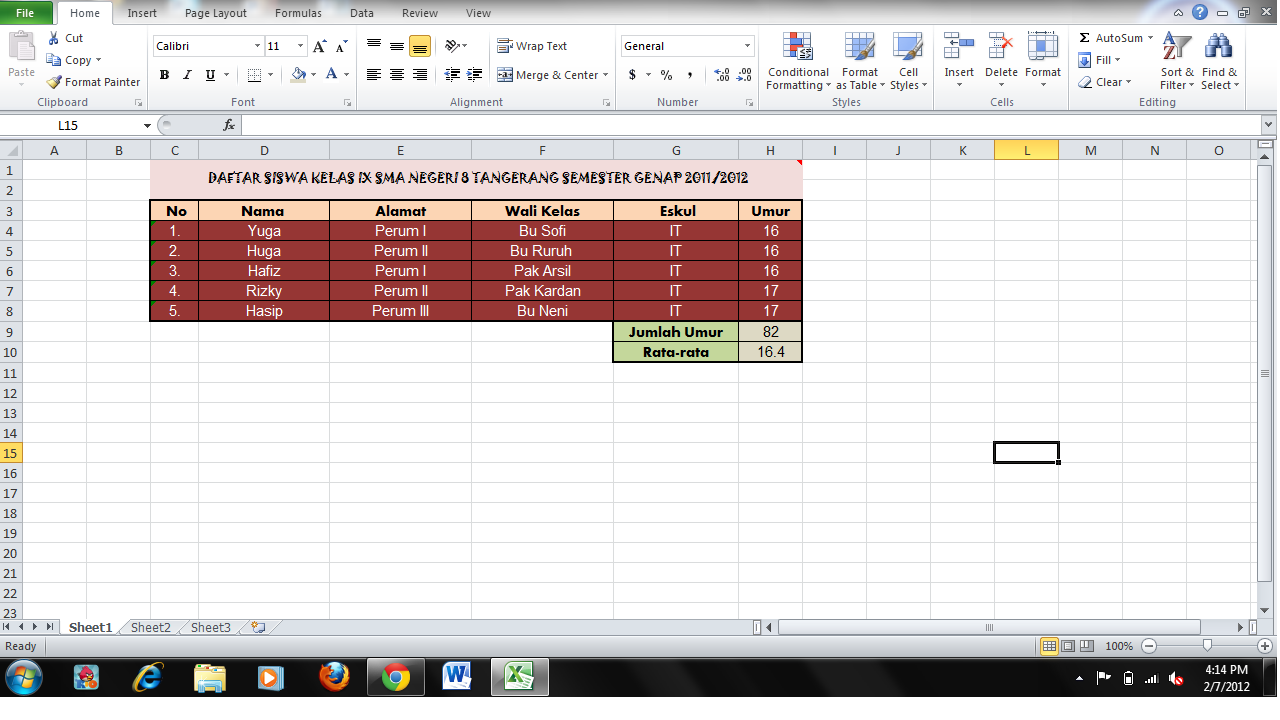1280x720 pixels.
Task: Click the Format Painter tool
Action: coord(94,82)
